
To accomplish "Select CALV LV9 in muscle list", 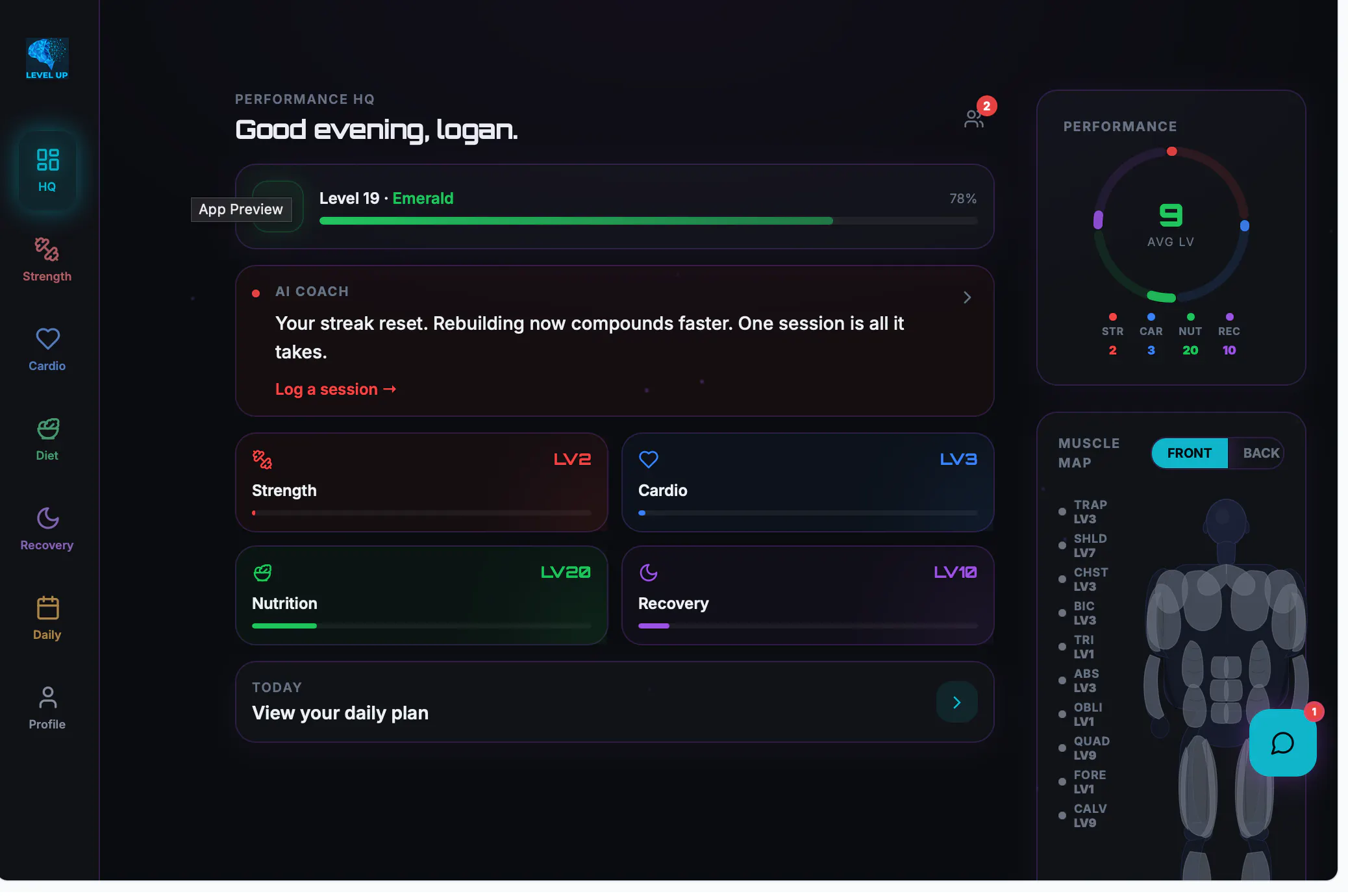I will [x=1083, y=815].
